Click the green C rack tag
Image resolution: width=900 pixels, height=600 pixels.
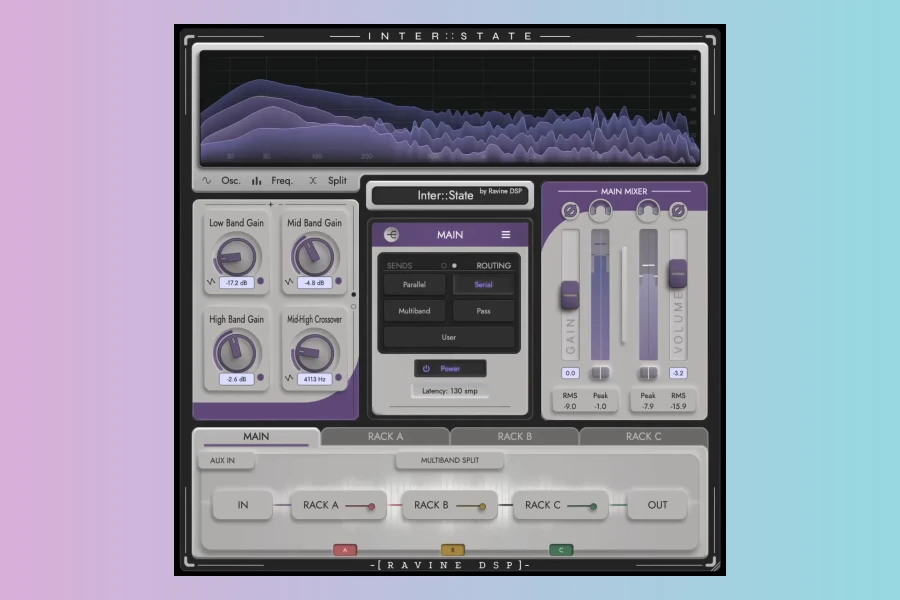(x=561, y=550)
